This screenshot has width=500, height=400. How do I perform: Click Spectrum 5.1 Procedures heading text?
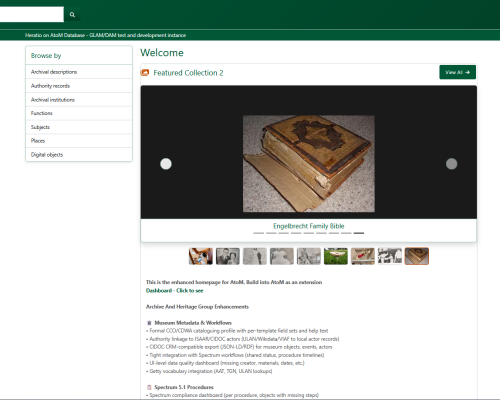click(x=184, y=387)
